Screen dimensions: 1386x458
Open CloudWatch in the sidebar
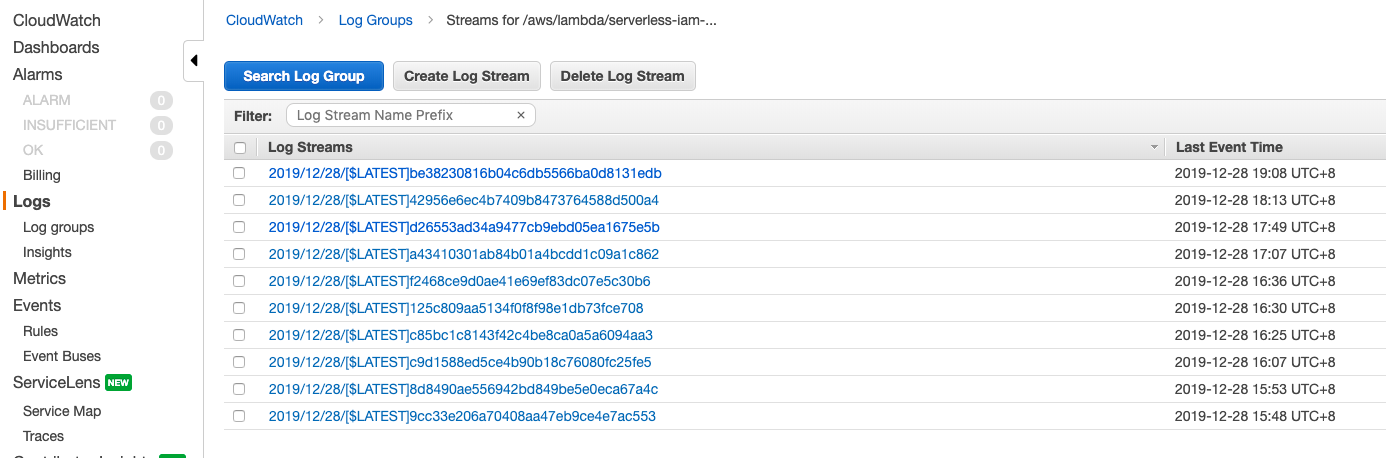click(x=57, y=20)
